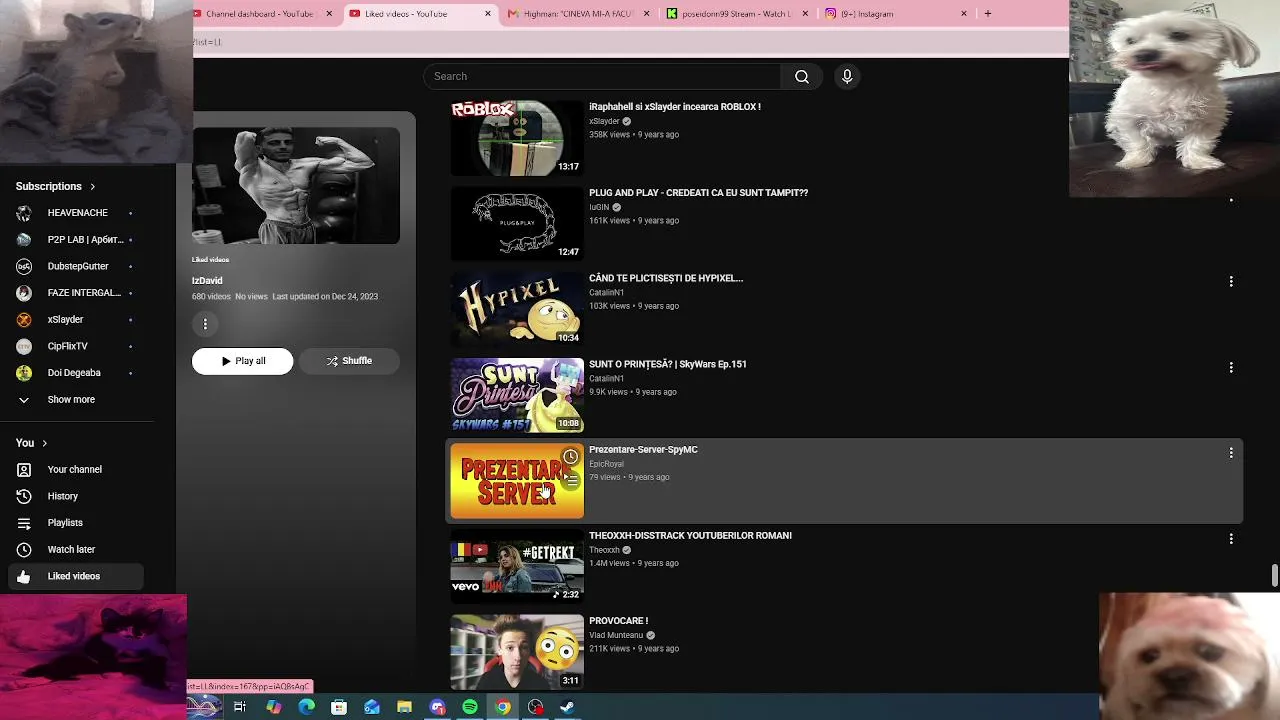Open Task View on the taskbar
This screenshot has height=720, width=1280.
(x=240, y=707)
